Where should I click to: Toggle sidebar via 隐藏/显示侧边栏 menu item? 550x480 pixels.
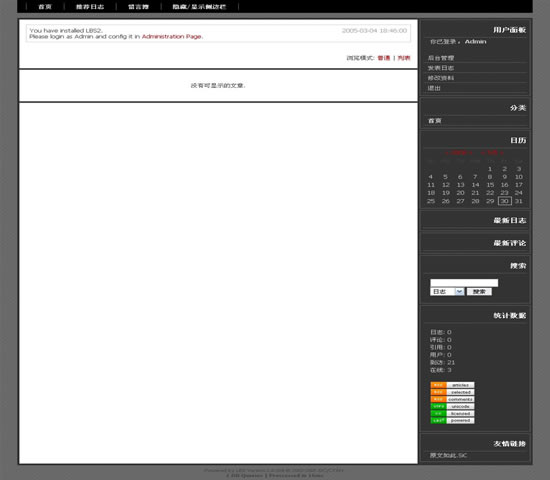(199, 7)
